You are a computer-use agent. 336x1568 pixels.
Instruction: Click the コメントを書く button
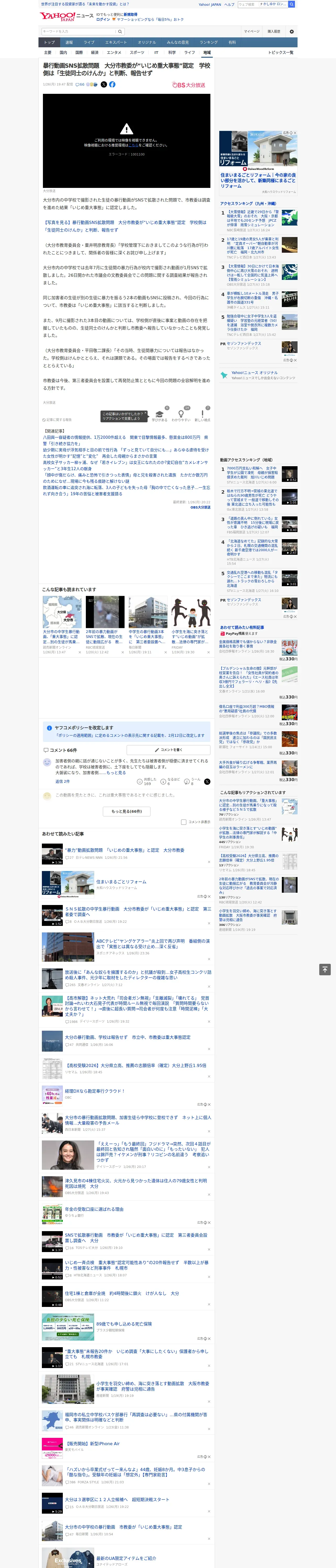(168, 750)
